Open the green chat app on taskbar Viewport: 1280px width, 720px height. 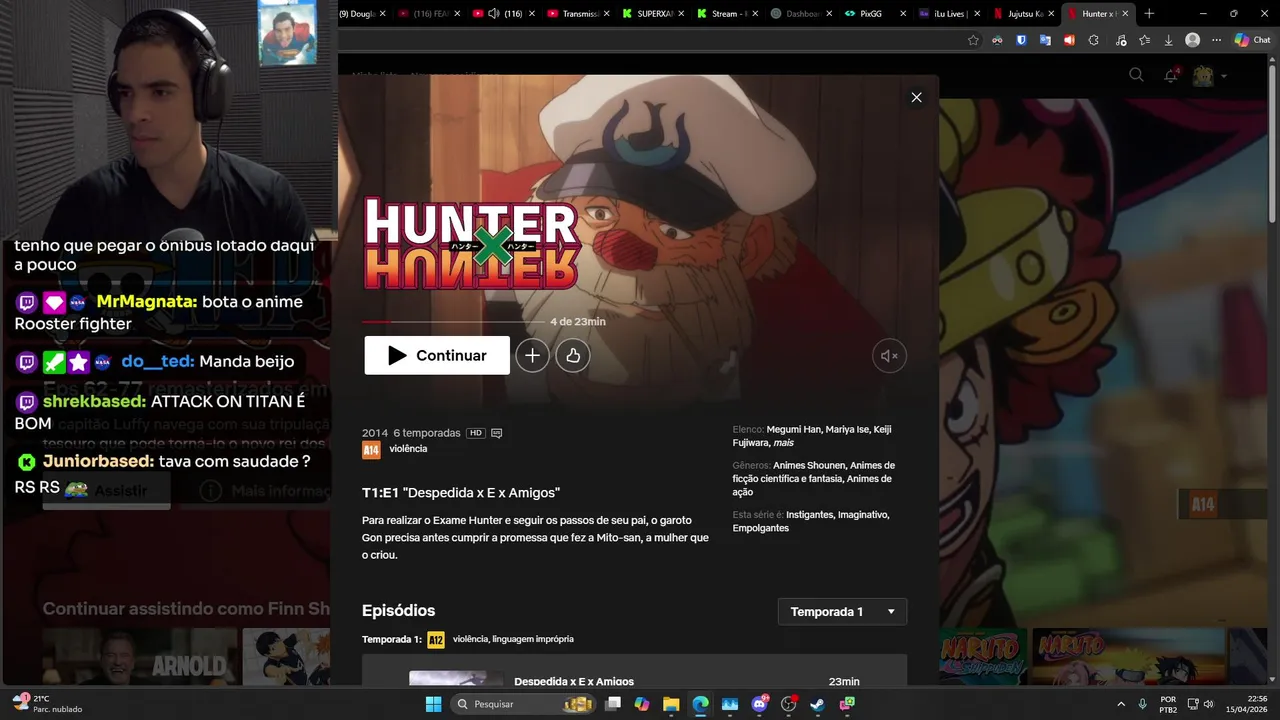click(x=847, y=704)
